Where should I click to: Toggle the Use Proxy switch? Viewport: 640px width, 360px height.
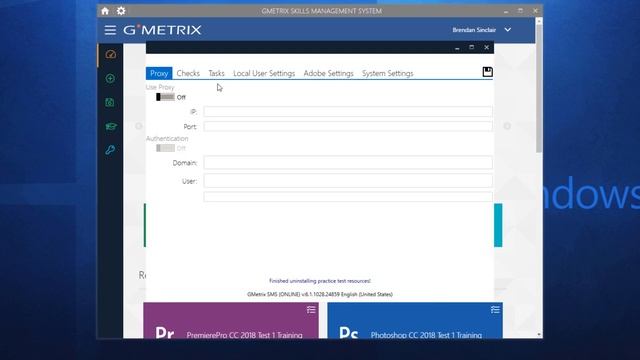click(165, 97)
